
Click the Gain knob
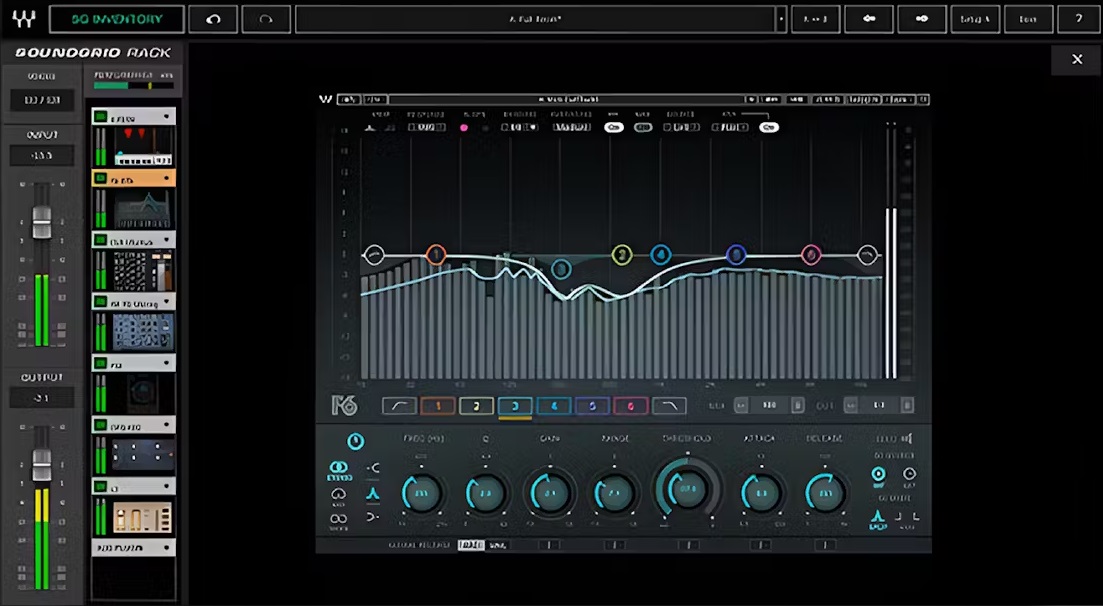(x=550, y=493)
